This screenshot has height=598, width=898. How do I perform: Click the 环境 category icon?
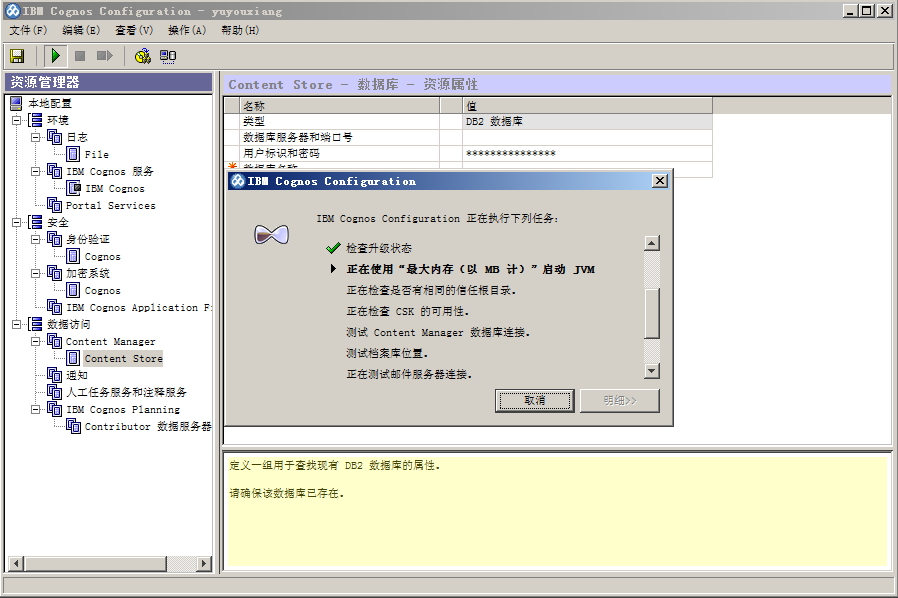36,120
